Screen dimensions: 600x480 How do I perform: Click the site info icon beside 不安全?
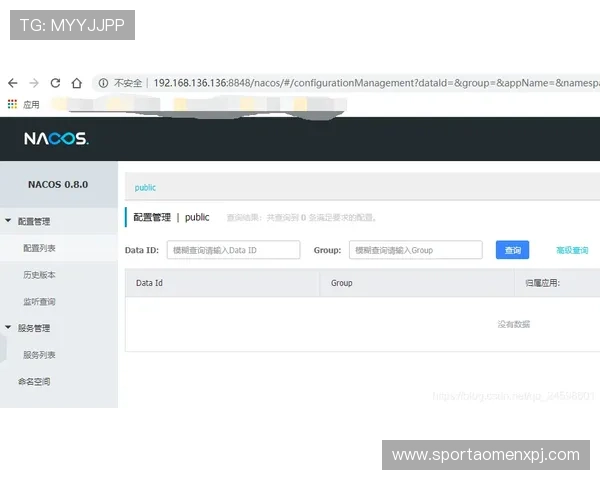point(103,83)
